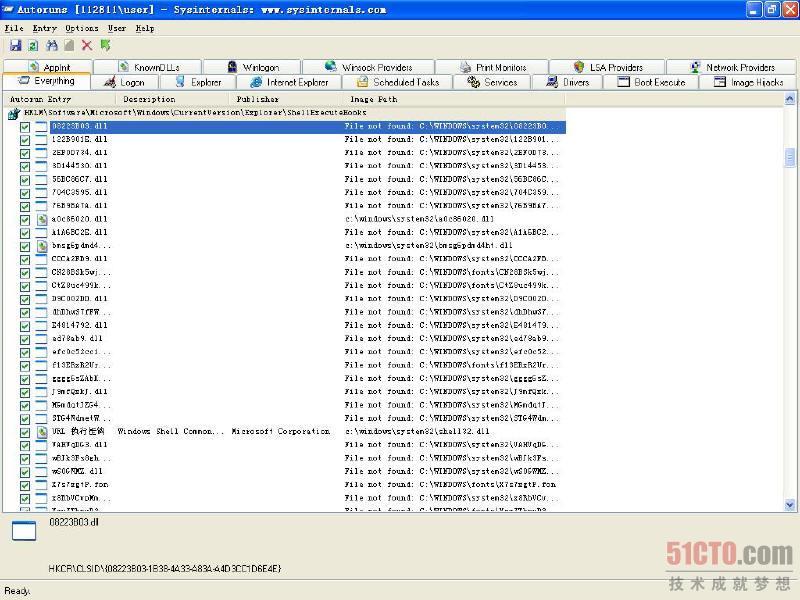Click the large file icon in details pane
Viewport: 800px width, 600px height.
(x=24, y=531)
